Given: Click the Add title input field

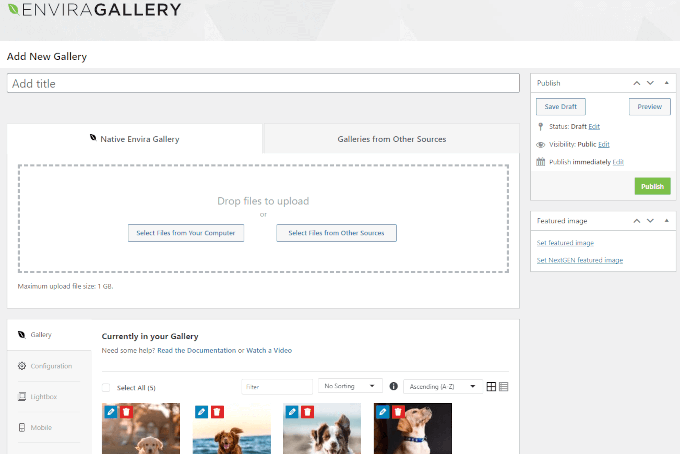Looking at the screenshot, I should coord(263,84).
